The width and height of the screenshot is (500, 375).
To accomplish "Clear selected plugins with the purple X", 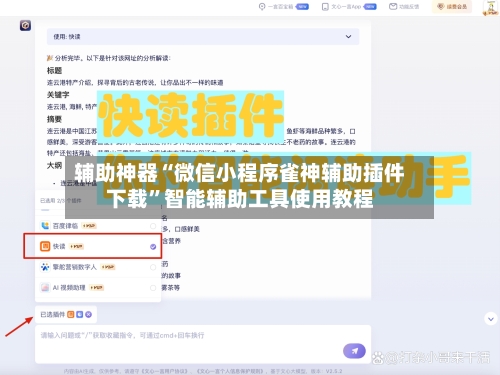I will (88, 314).
